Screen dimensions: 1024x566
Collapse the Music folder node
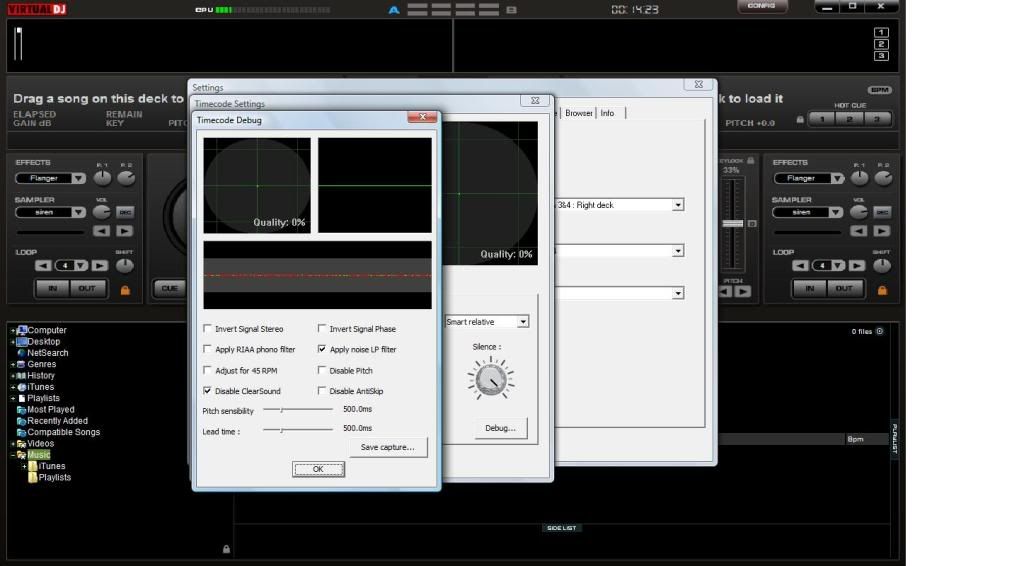[12, 455]
